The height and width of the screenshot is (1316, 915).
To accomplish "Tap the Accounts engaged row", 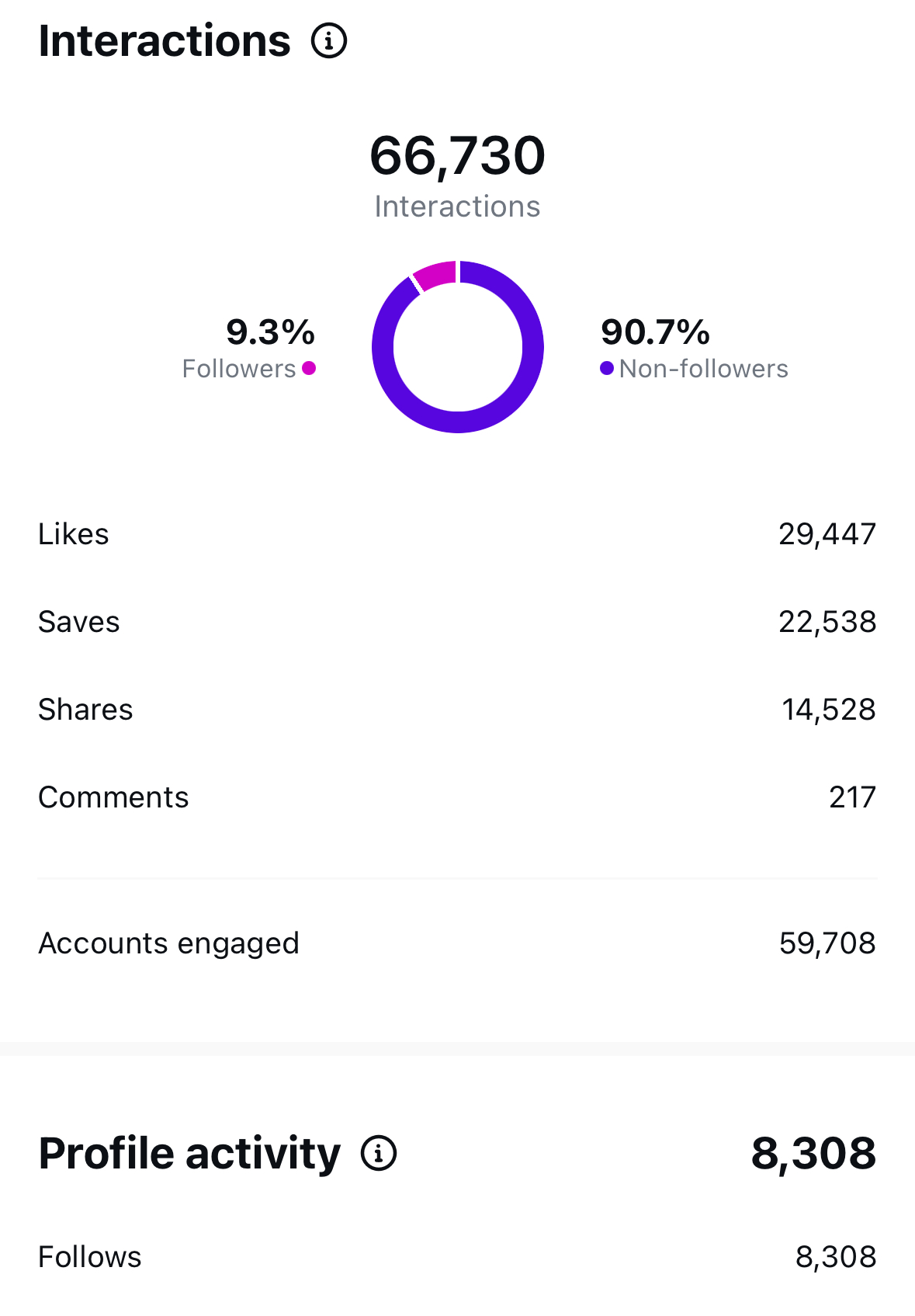I will pyautogui.click(x=457, y=943).
